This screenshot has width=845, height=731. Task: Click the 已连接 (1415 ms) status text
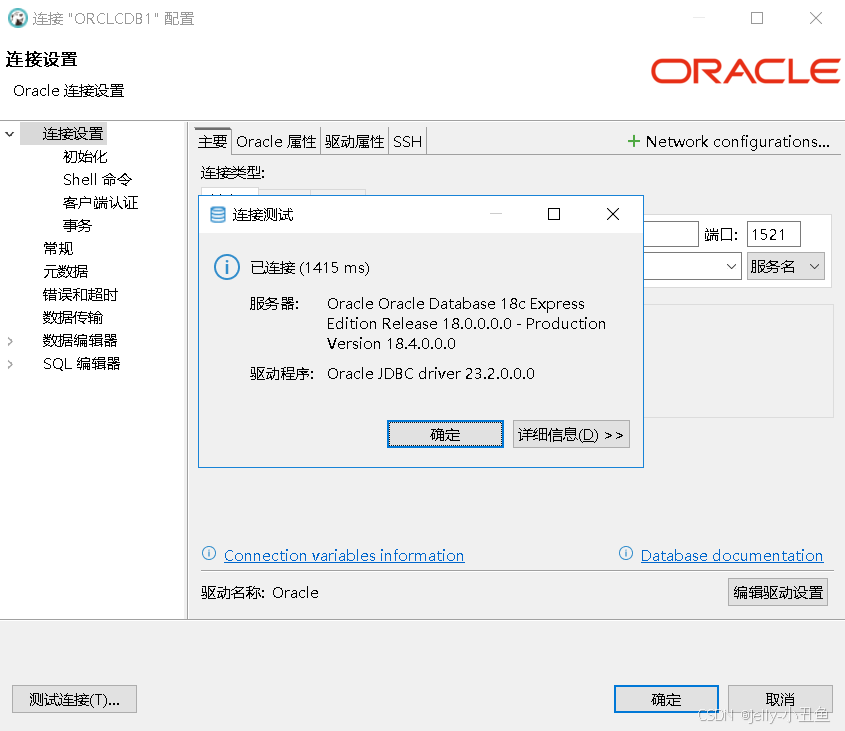pos(310,267)
